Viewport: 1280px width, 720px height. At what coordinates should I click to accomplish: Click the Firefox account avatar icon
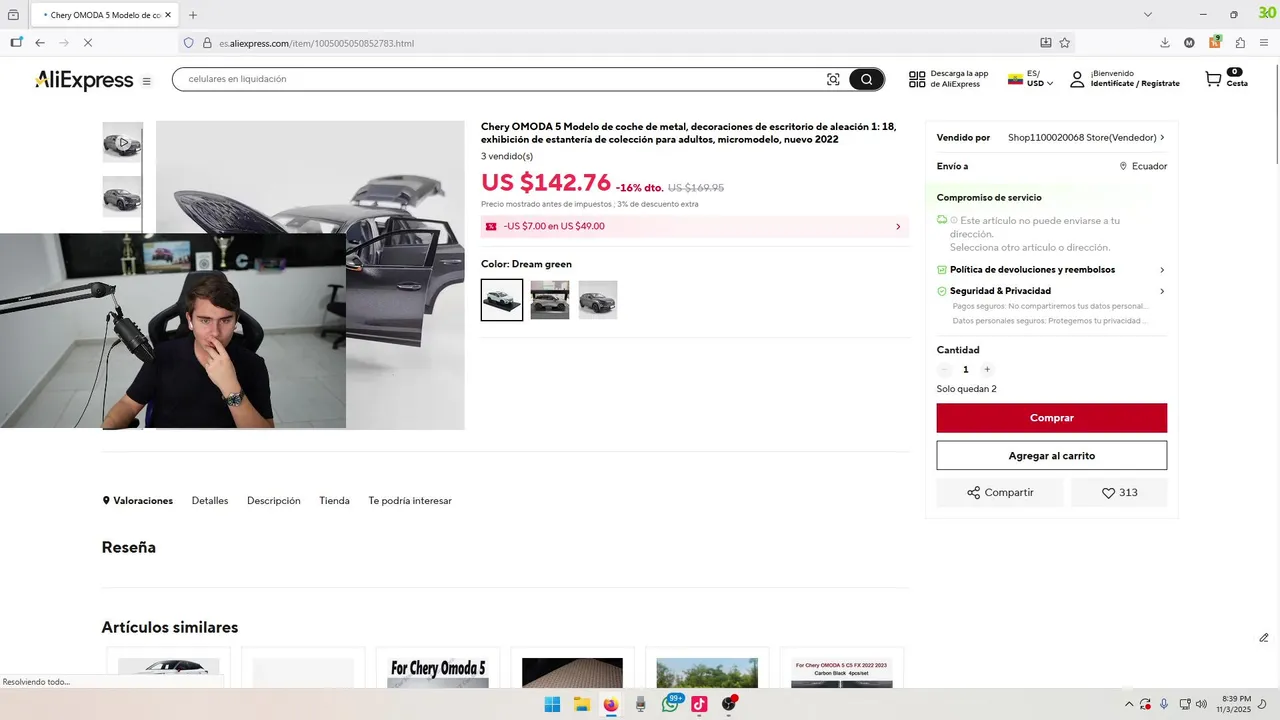point(1189,43)
